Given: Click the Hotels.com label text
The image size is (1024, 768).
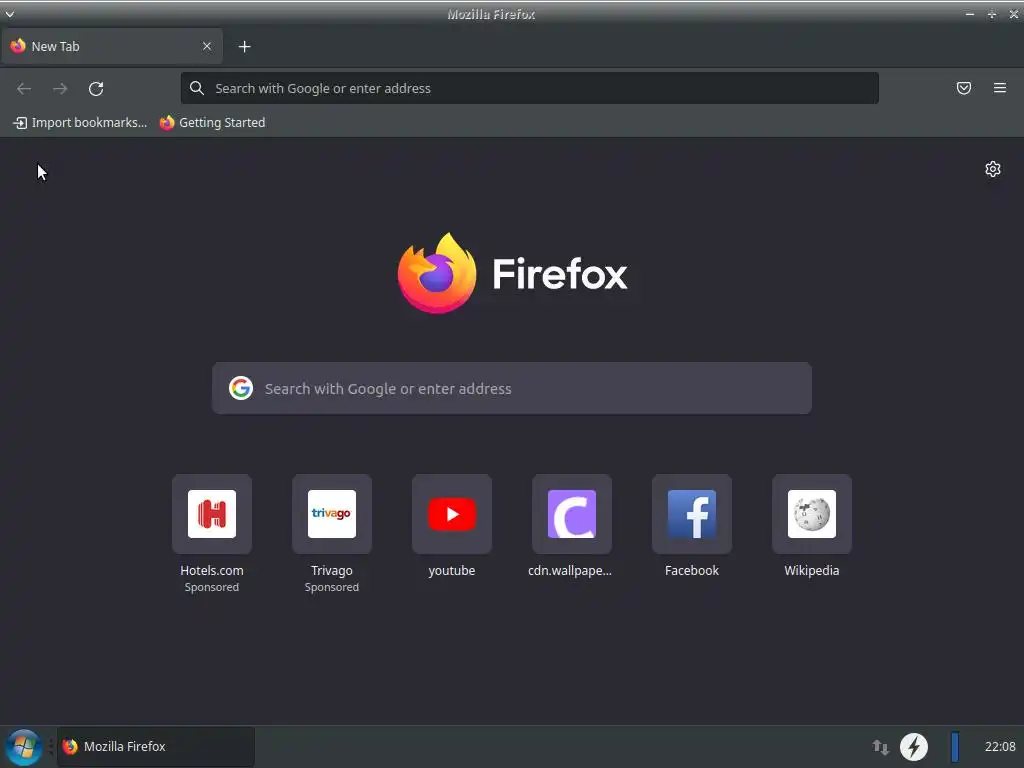Looking at the screenshot, I should 212,571.
